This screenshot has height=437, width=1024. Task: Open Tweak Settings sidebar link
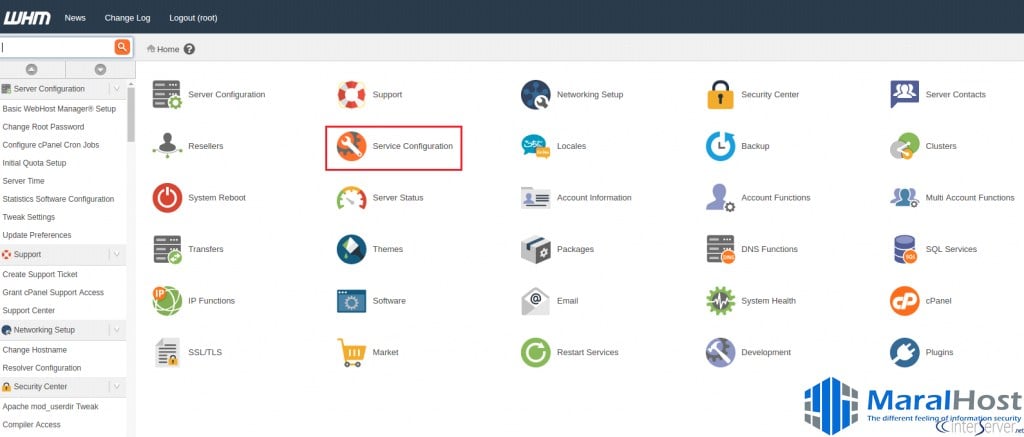click(29, 217)
